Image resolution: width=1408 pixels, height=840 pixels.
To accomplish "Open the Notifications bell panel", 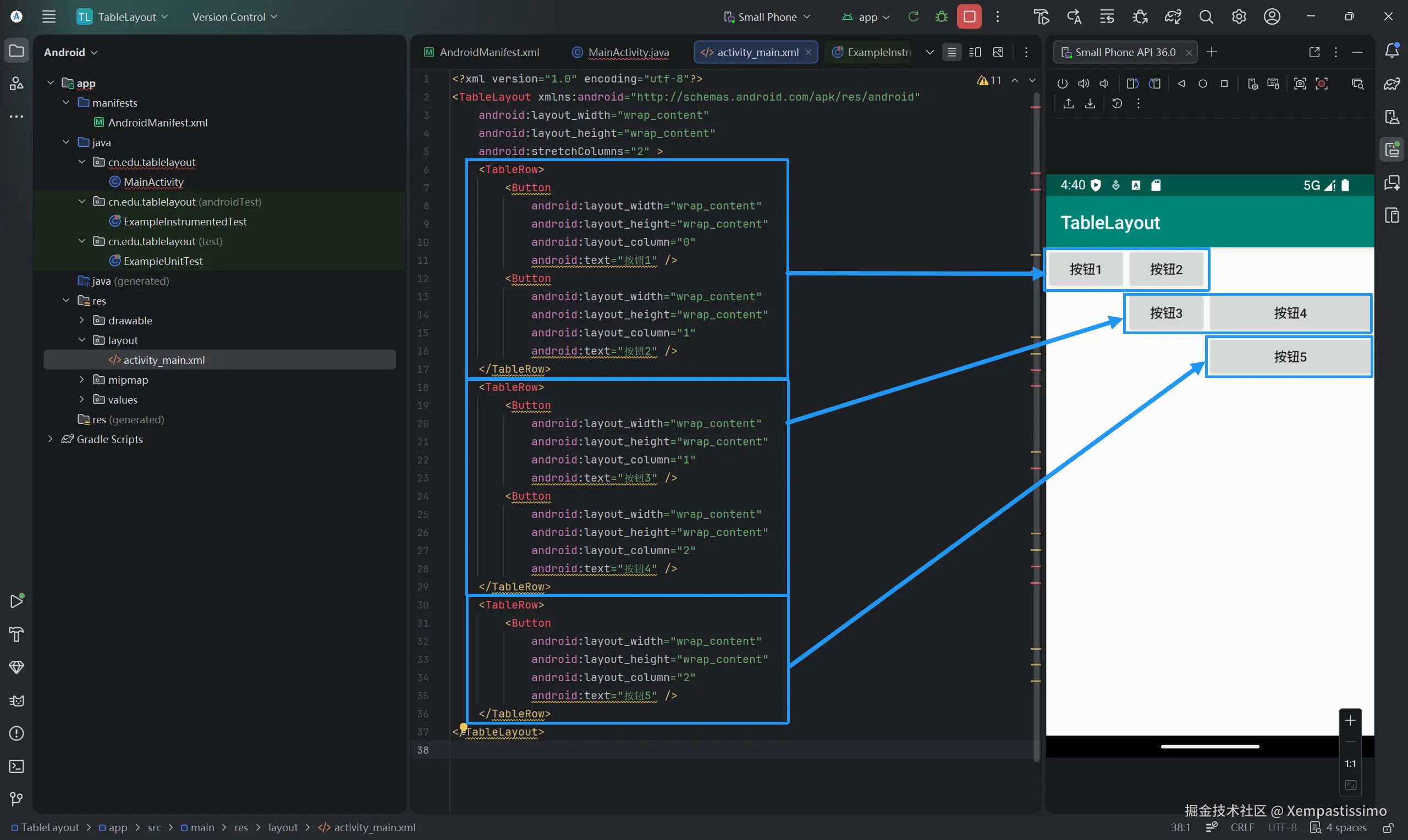I will (1392, 51).
